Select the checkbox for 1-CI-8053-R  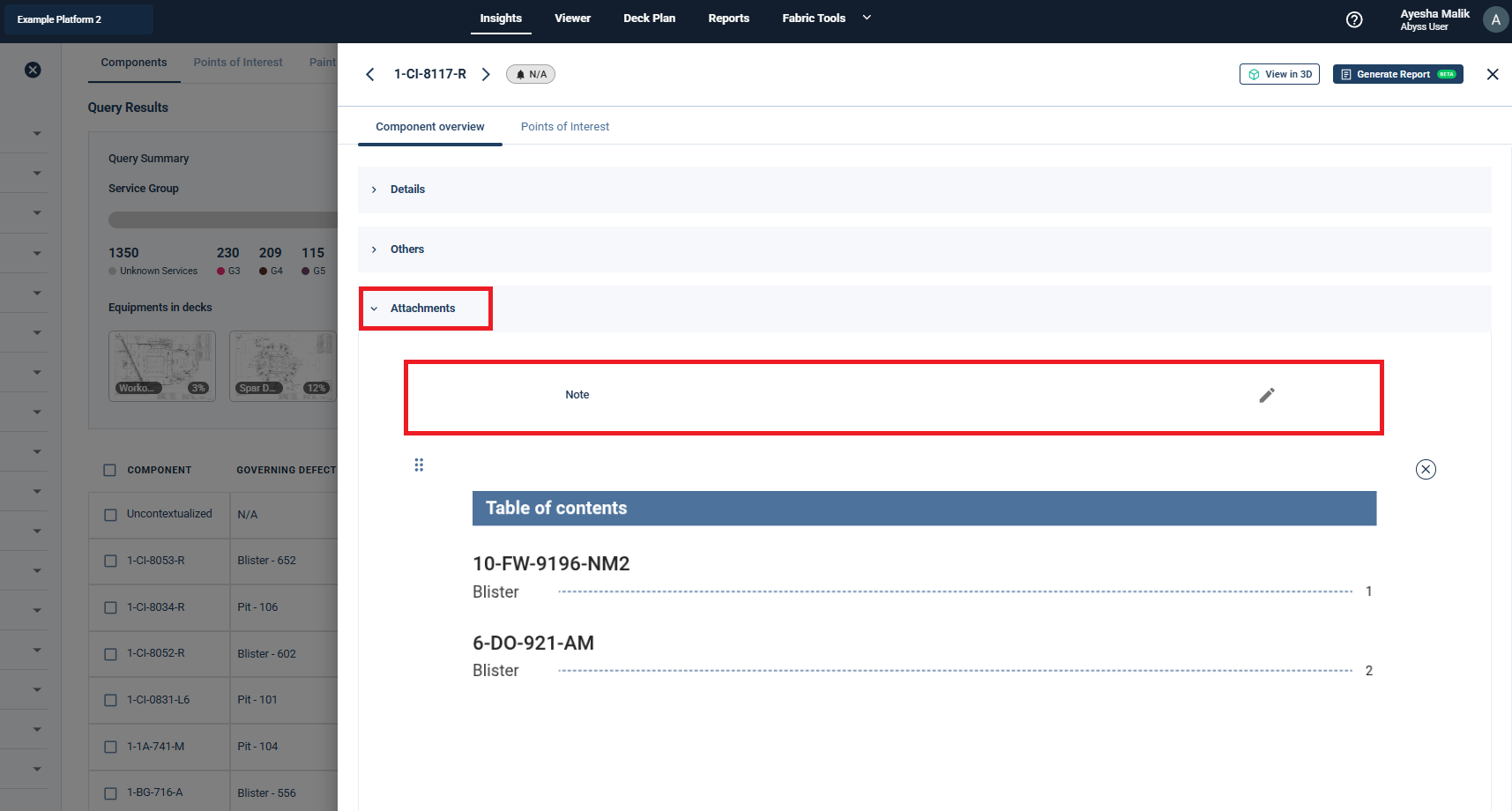pos(110,560)
